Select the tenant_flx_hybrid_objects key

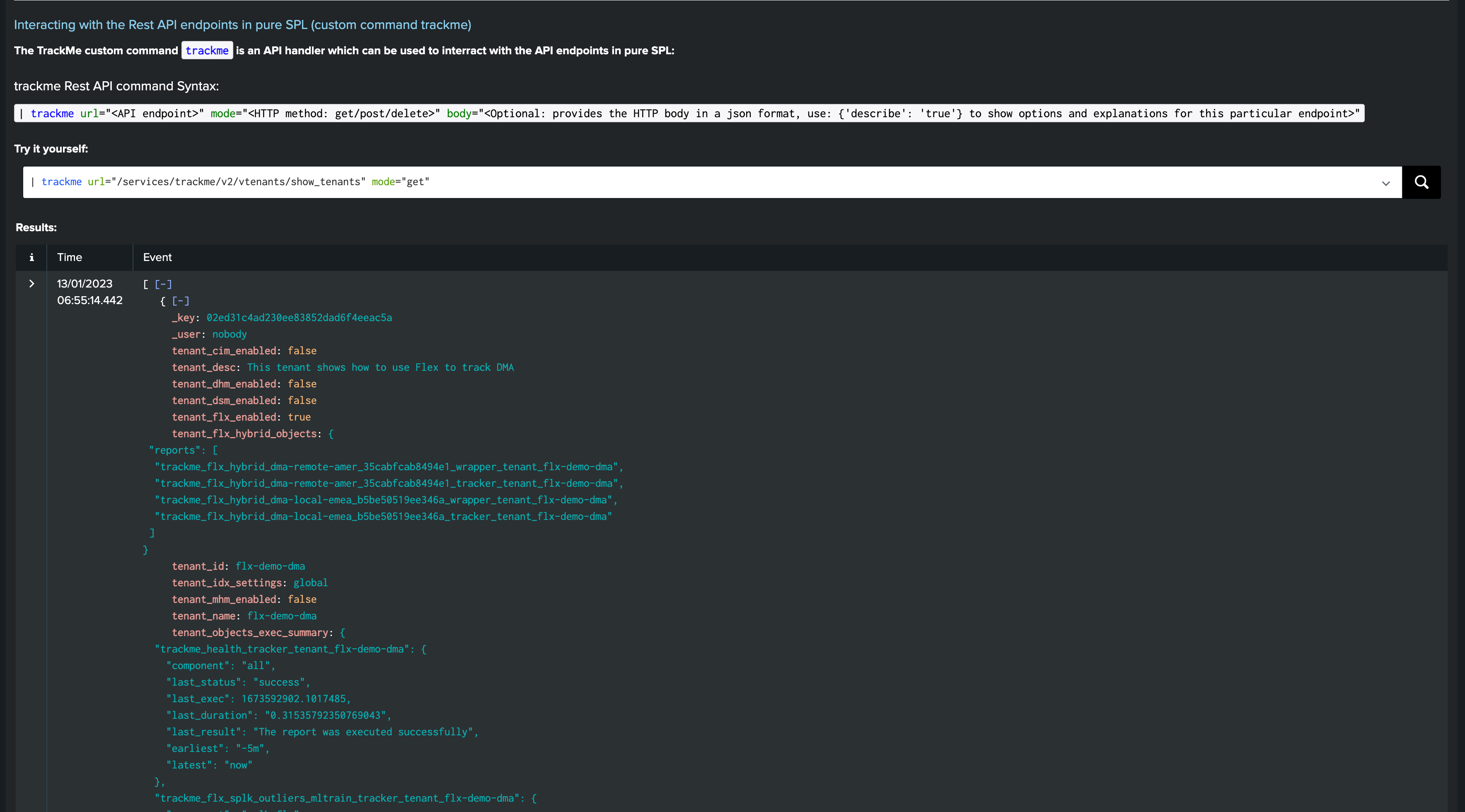pyautogui.click(x=244, y=434)
